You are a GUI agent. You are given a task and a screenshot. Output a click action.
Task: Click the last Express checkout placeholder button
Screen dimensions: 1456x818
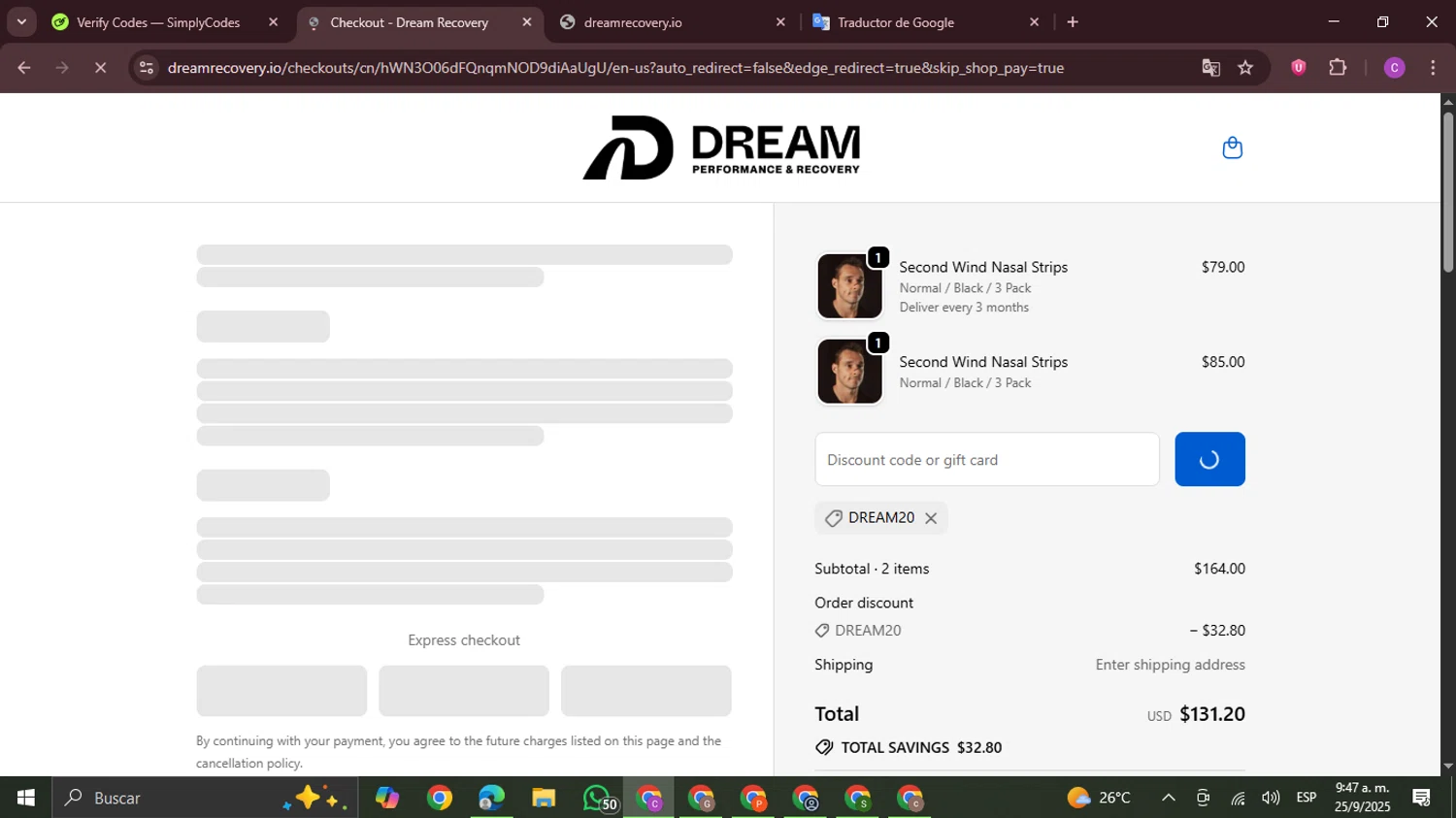[646, 691]
